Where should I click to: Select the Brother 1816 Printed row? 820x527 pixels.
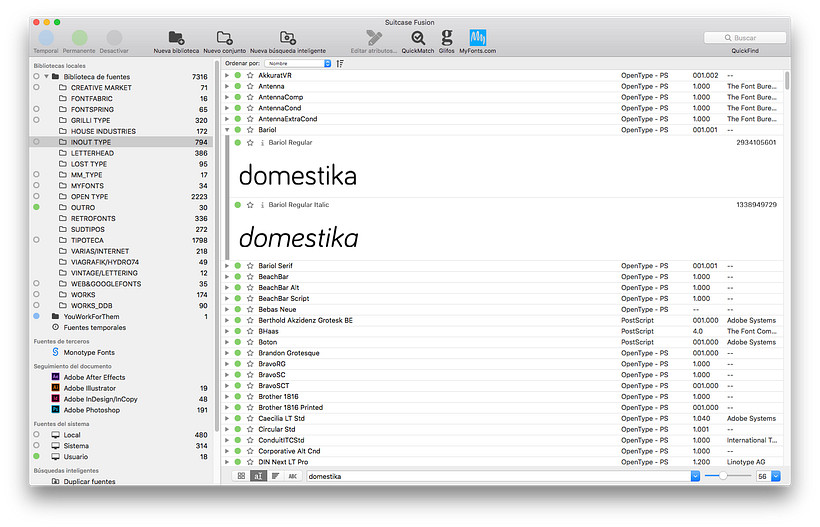pos(502,407)
